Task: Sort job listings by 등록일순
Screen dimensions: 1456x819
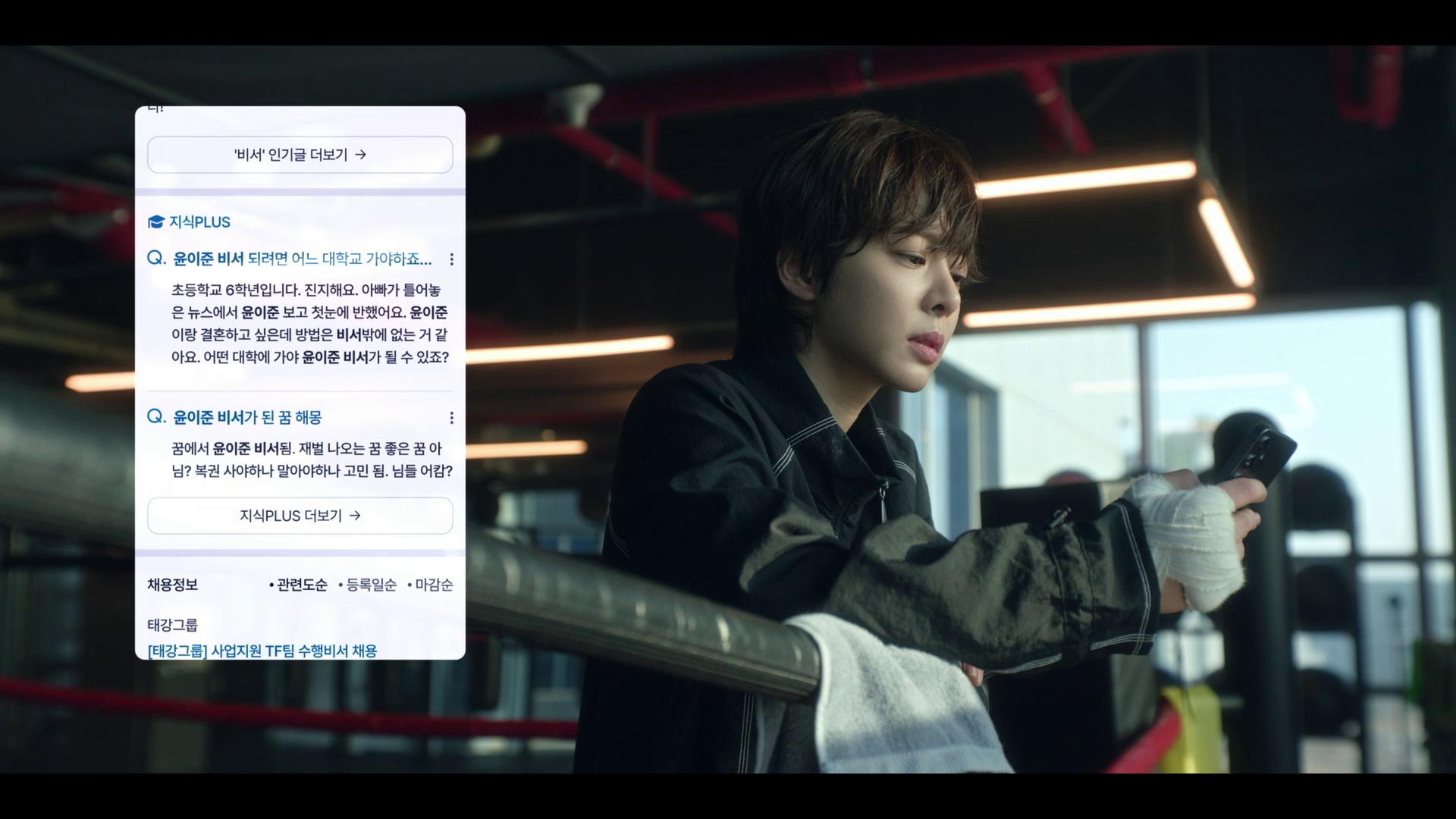Action: (x=367, y=585)
